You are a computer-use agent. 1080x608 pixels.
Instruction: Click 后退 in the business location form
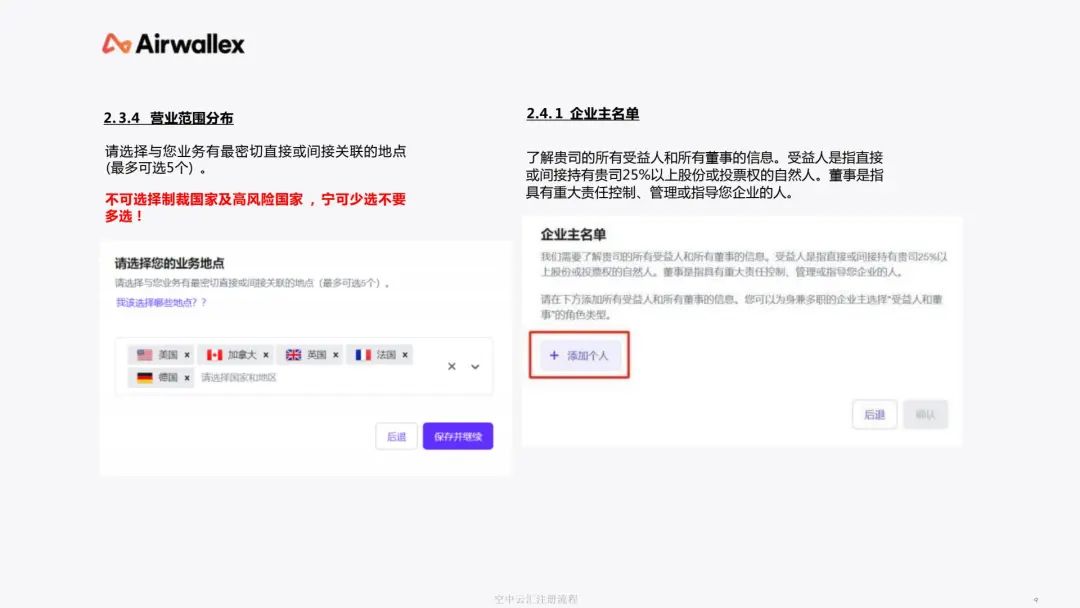point(396,436)
